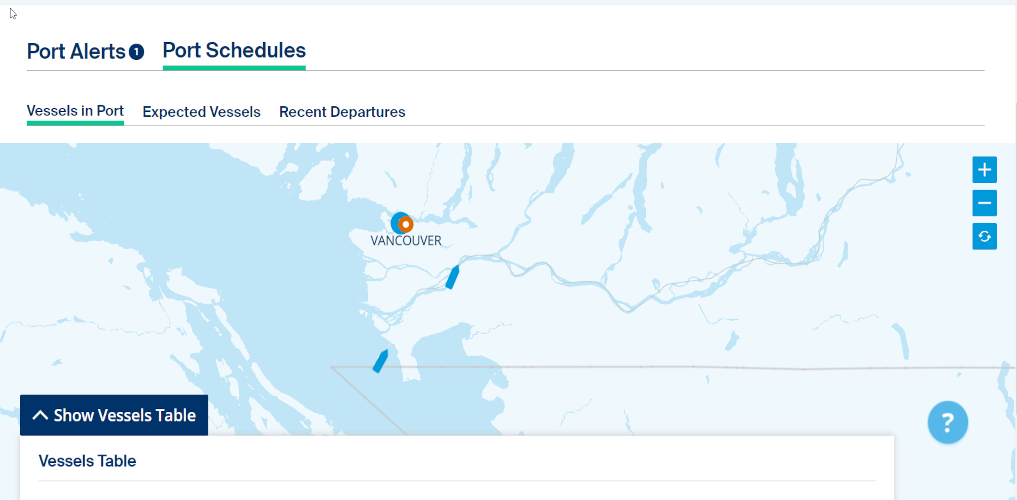Select the vessel icon on the Fraser River
1017x500 pixels.
[452, 277]
